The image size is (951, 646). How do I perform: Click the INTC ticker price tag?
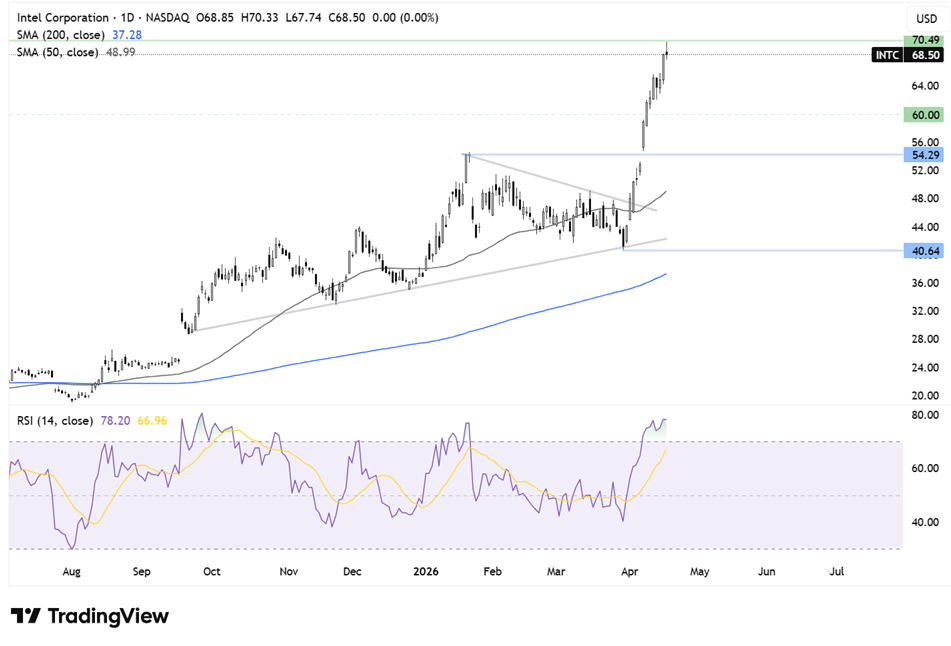887,55
